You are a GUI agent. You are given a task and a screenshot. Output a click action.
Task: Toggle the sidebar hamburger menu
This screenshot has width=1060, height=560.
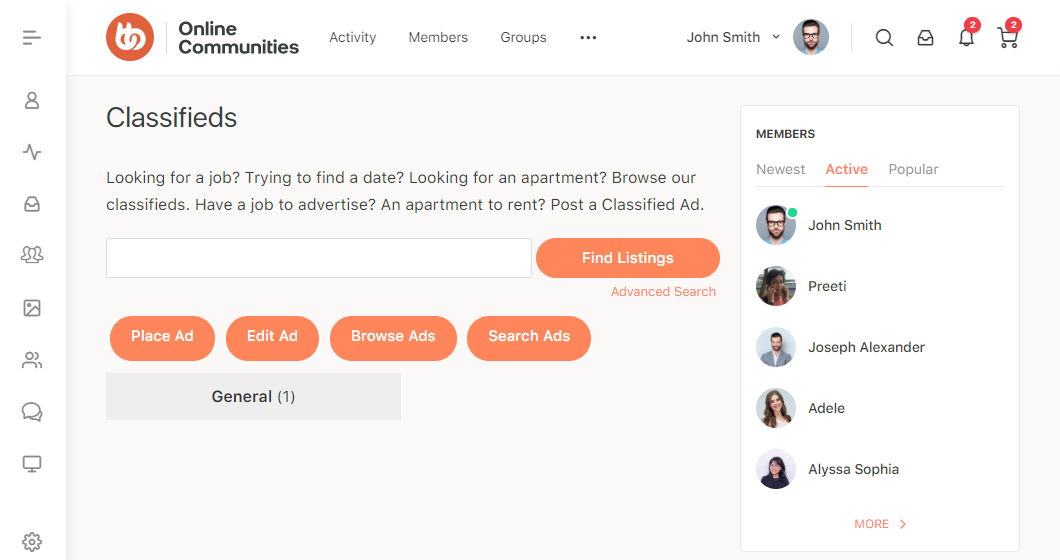coord(32,38)
